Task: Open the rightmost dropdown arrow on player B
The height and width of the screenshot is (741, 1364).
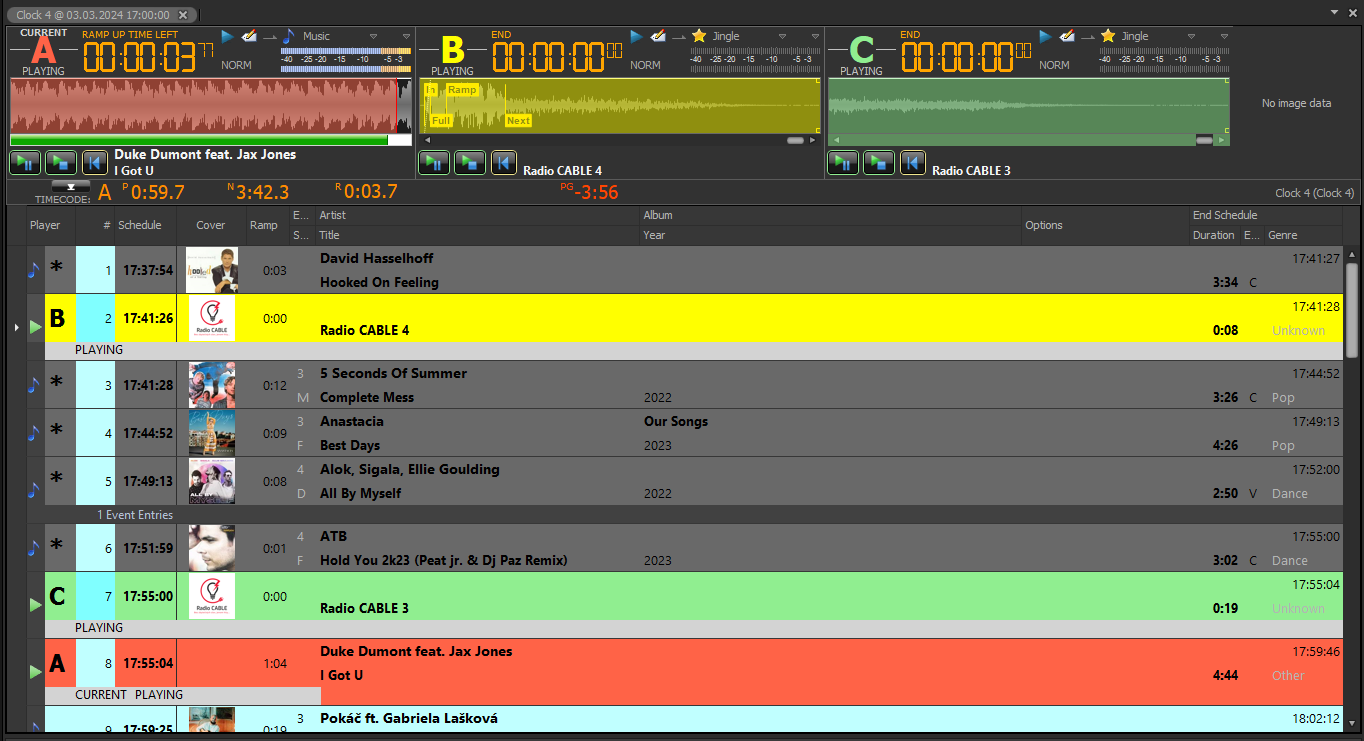Action: (815, 36)
